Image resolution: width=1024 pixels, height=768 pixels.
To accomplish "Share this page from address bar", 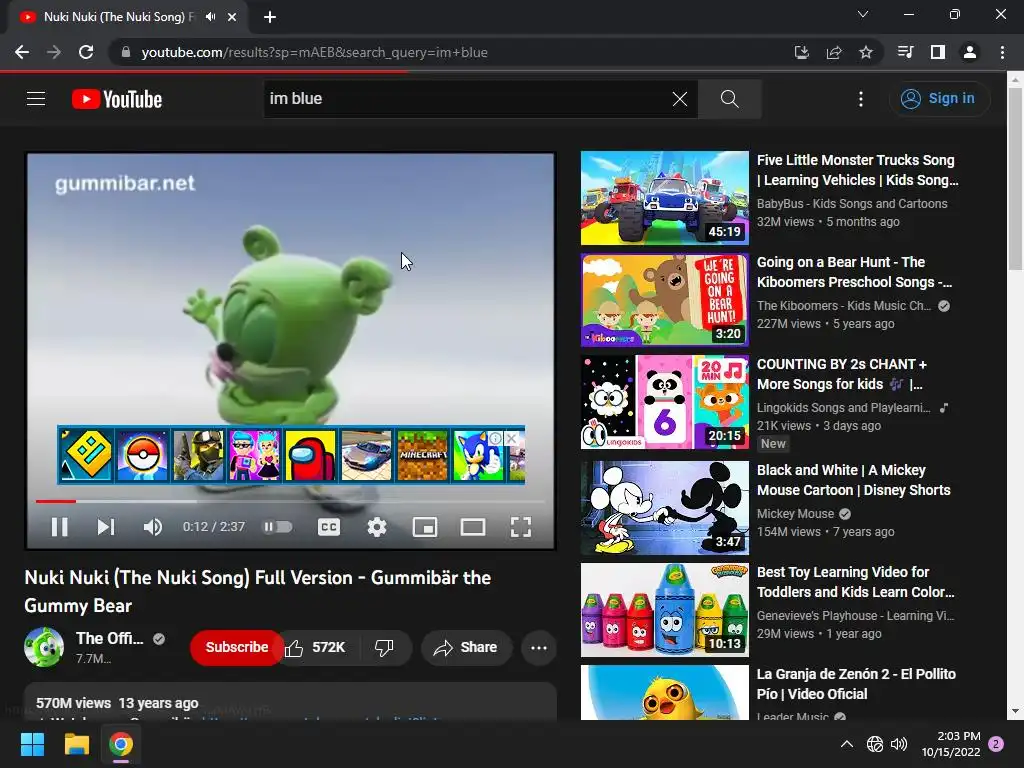I will (834, 52).
